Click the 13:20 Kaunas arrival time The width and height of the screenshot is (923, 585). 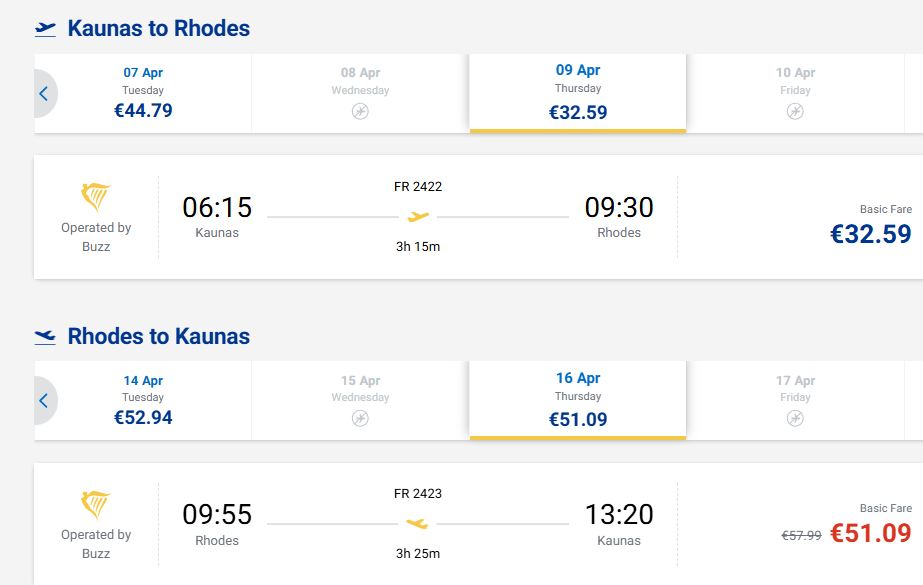[x=618, y=515]
